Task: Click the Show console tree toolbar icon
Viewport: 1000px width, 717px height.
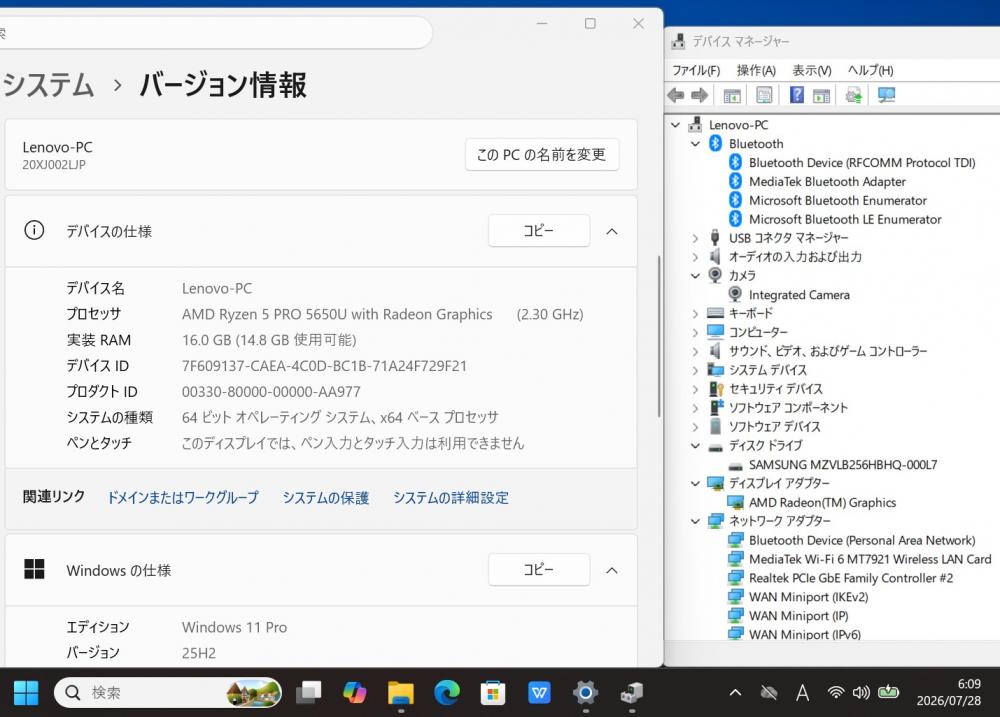Action: click(x=732, y=96)
